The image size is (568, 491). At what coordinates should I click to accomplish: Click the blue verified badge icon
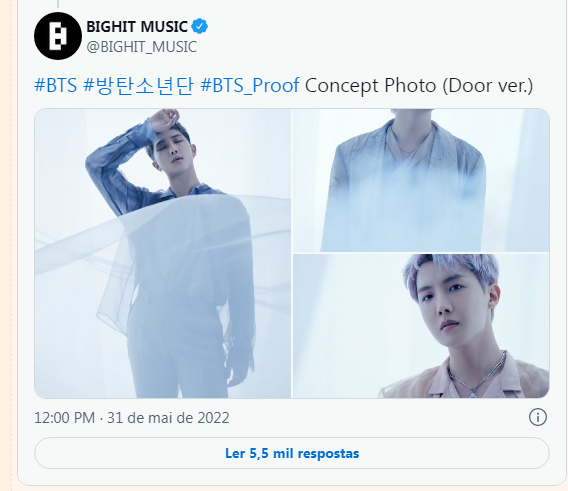[x=200, y=26]
